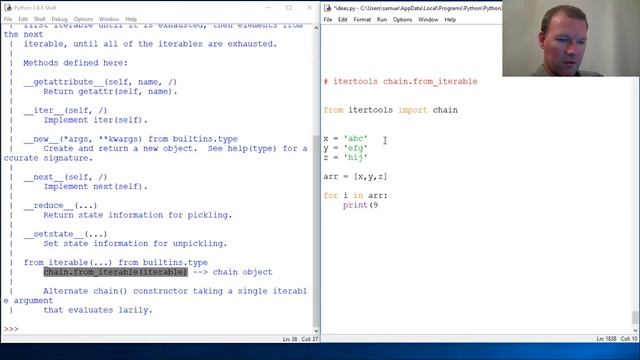Maximize the Python Shell window
The height and width of the screenshot is (360, 640).
click(289, 7)
